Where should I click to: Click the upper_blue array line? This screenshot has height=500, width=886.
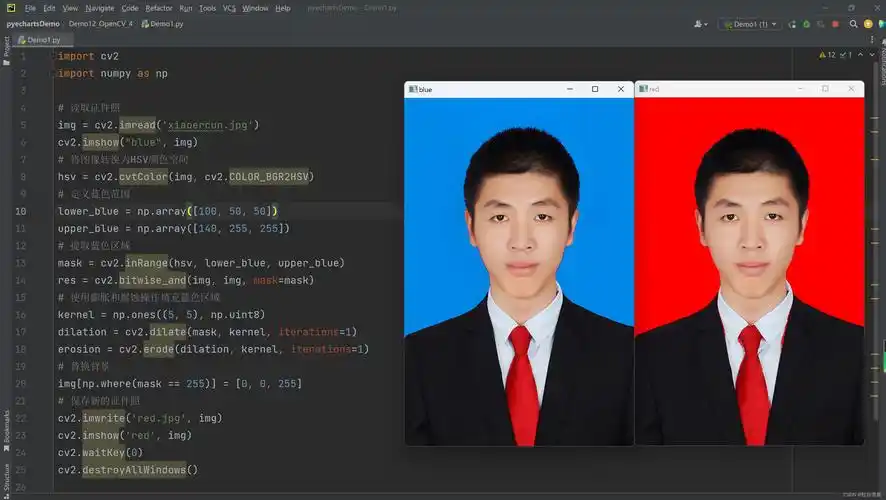[x=173, y=229]
